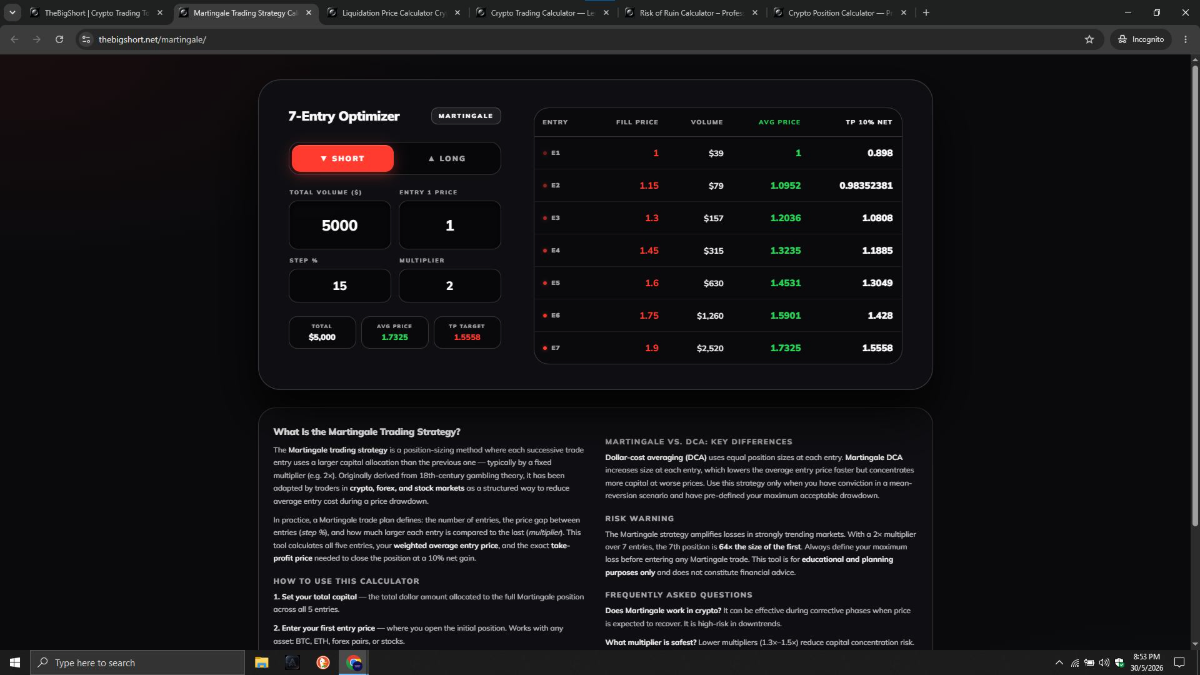The image size is (1200, 675).
Task: Show hidden system tray icons
Action: pyautogui.click(x=1059, y=662)
